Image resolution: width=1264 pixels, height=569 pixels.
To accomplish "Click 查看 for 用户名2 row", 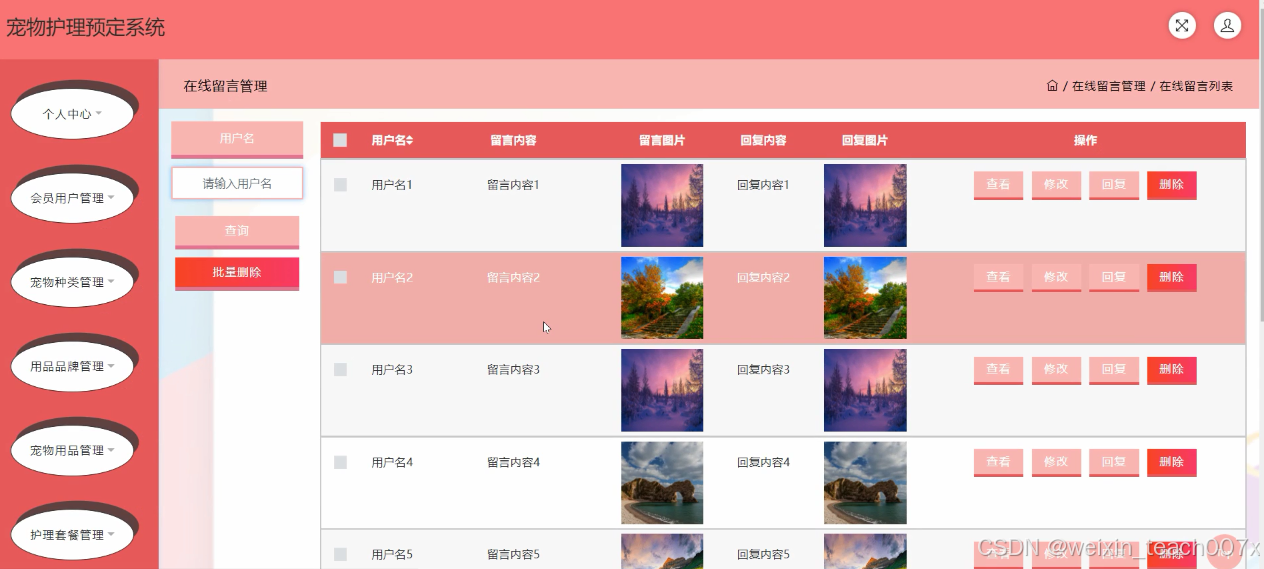I will click(x=998, y=277).
